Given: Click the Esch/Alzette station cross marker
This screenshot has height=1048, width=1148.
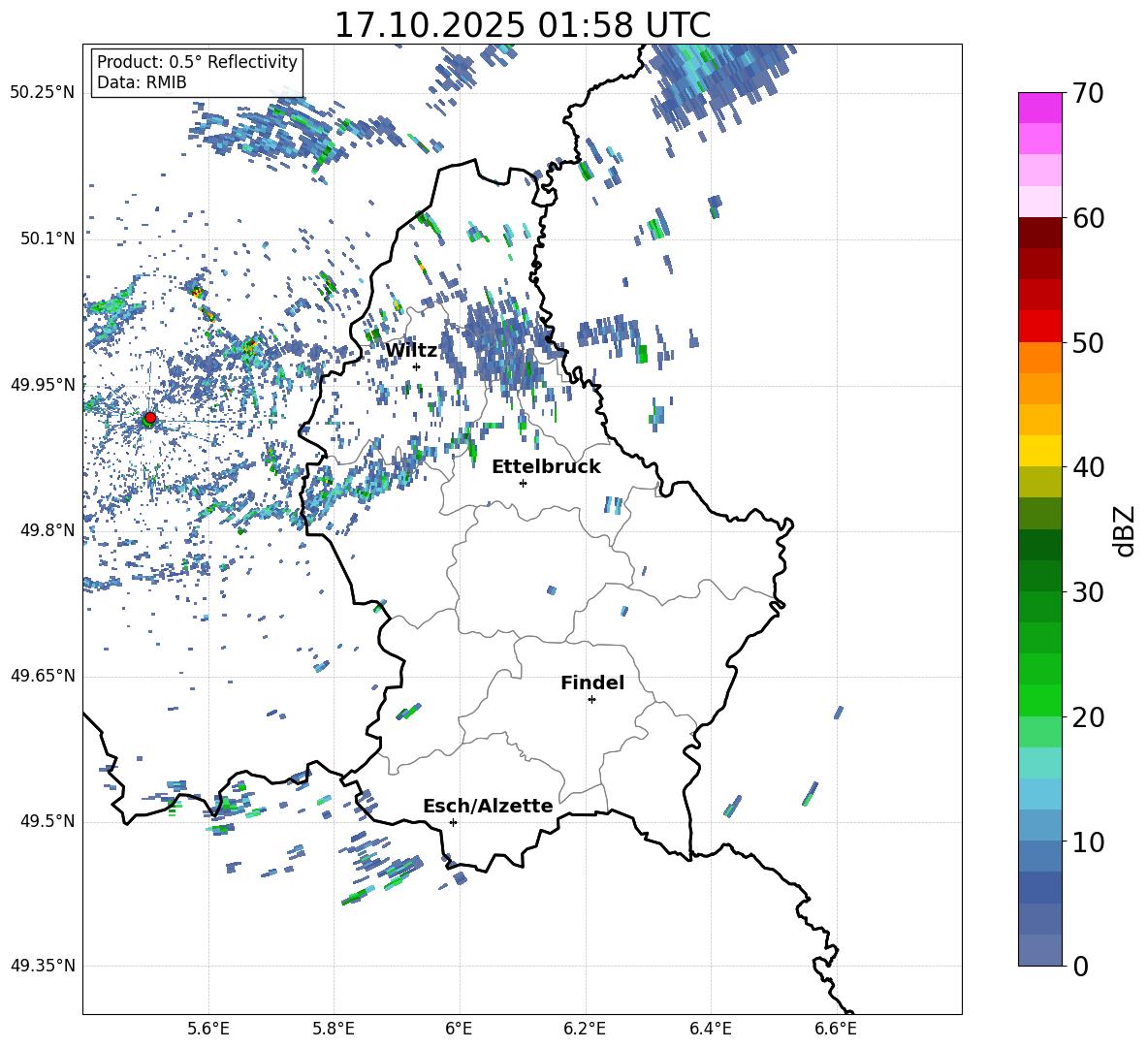Looking at the screenshot, I should point(453,822).
